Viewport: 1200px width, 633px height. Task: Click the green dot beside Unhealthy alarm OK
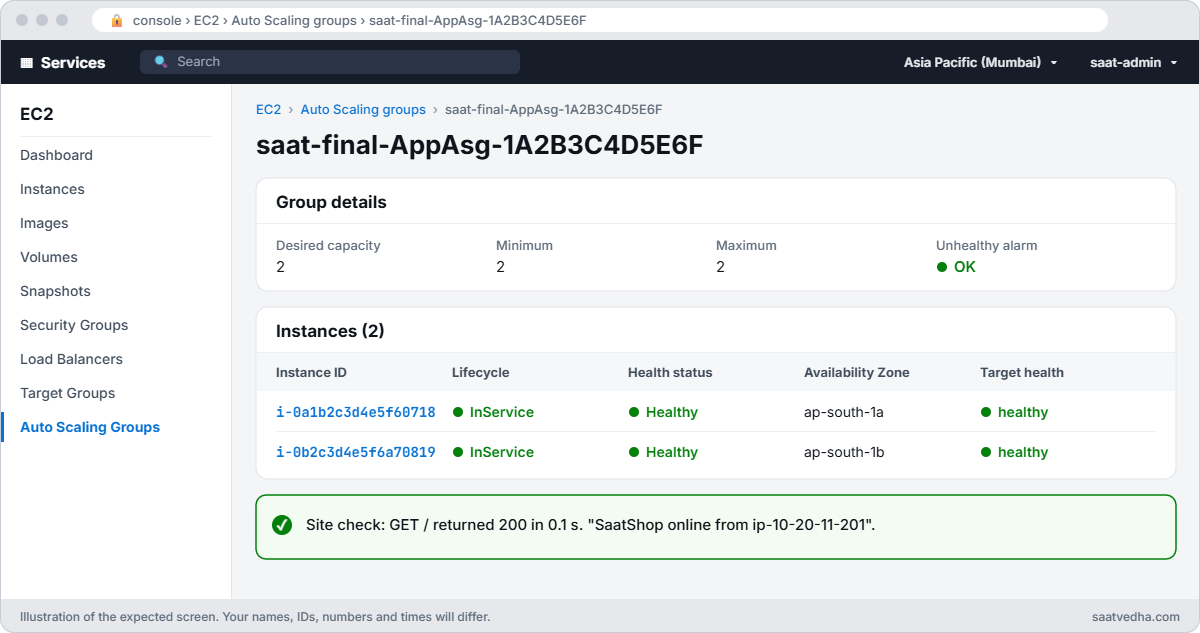tap(941, 267)
